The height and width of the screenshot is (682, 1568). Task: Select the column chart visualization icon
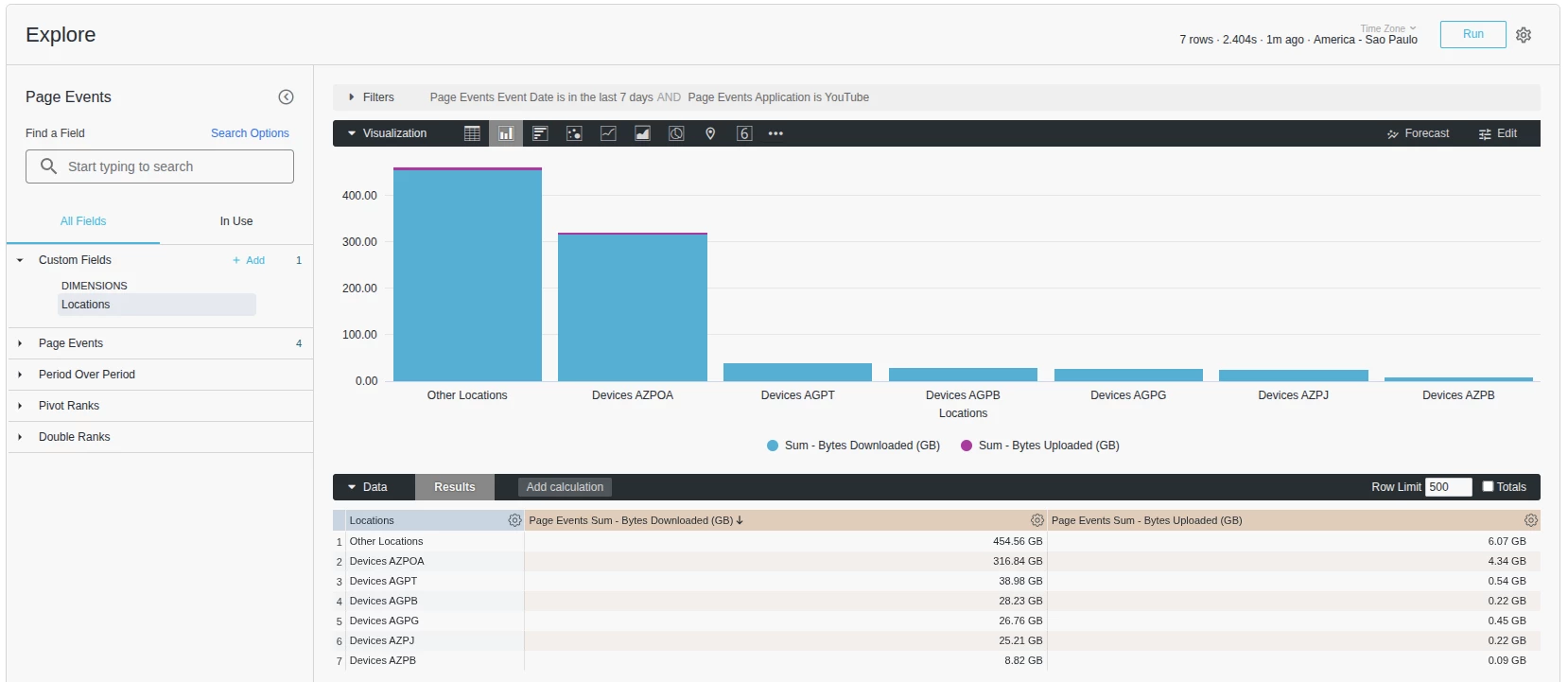point(506,133)
